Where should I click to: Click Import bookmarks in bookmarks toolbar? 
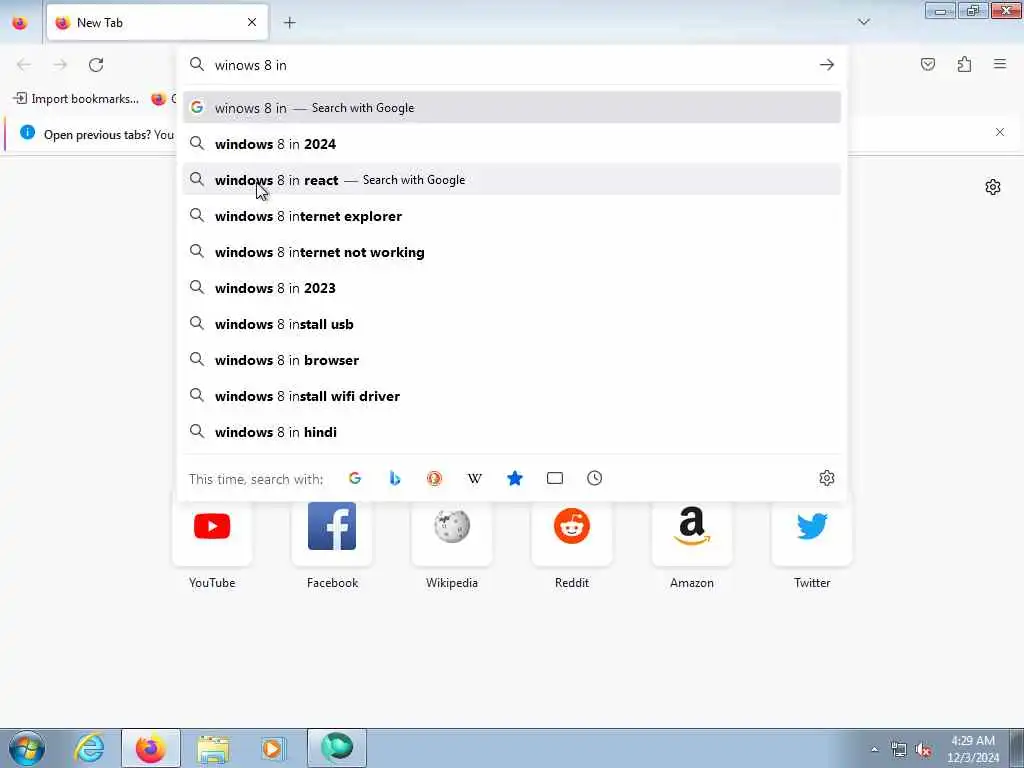click(76, 99)
